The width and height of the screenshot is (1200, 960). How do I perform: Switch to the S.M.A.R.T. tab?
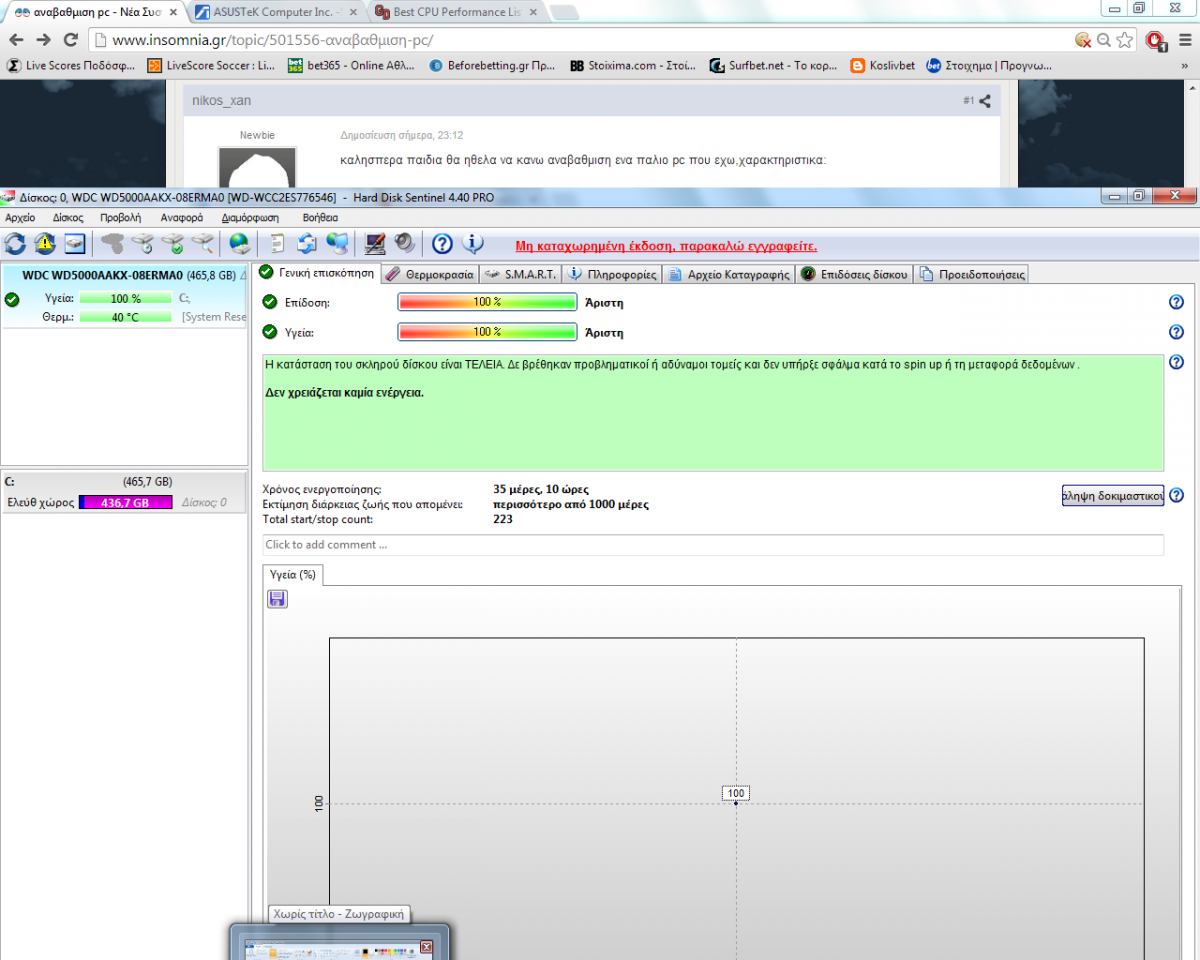[x=521, y=274]
